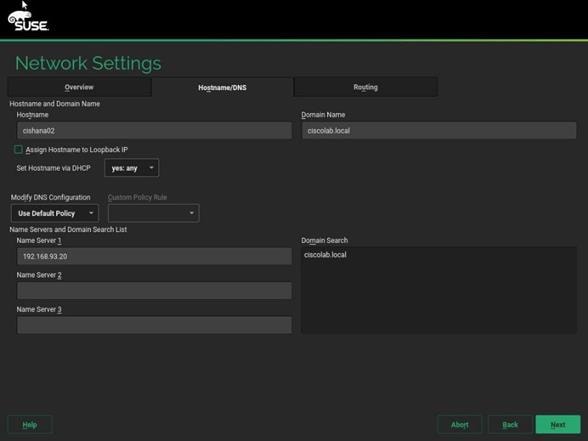Enable Assign Hostname to Loopback IP checkbox
Screen dimensions: 588x441
point(18,150)
